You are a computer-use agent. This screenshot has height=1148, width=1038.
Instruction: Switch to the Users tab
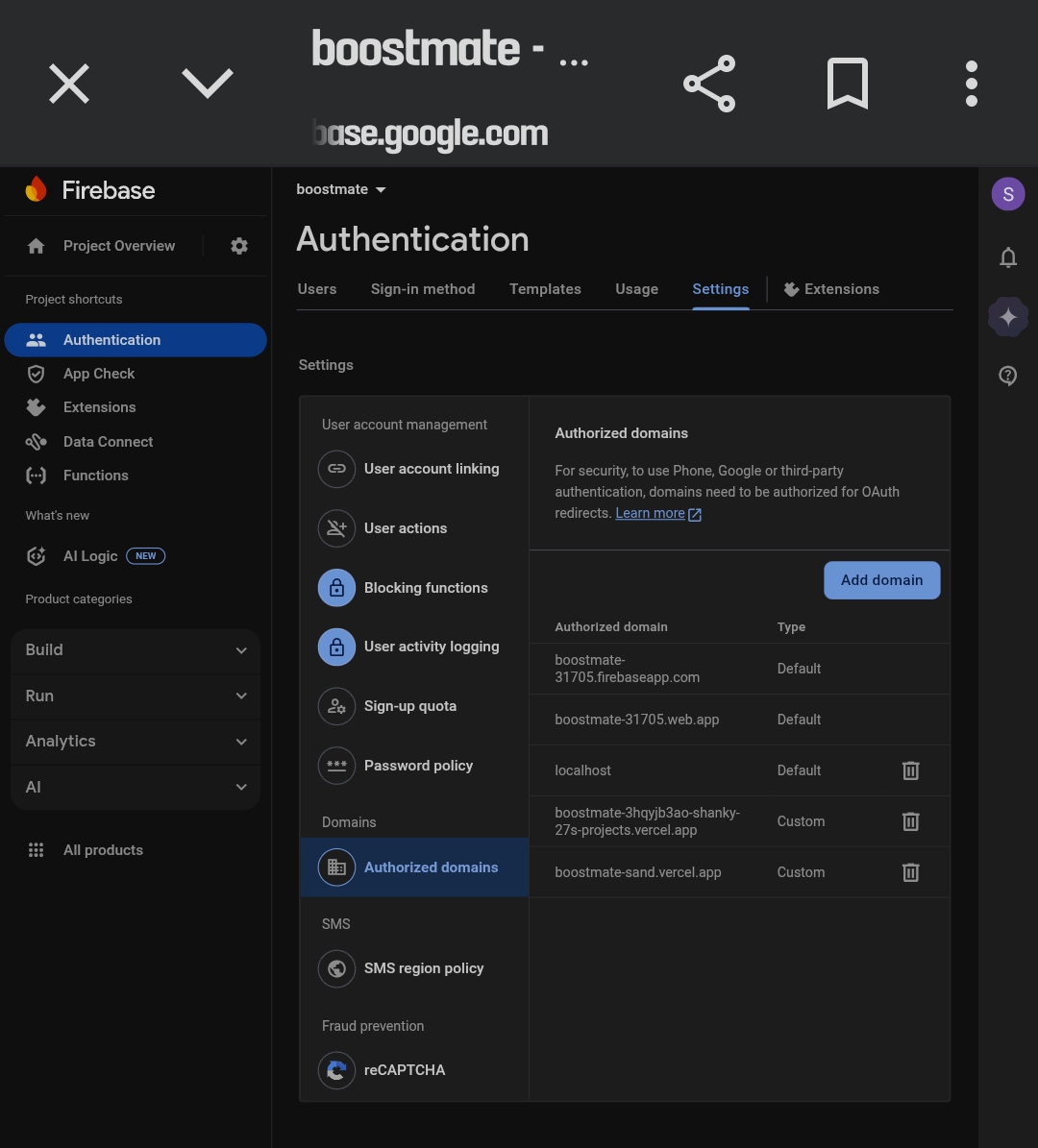click(x=316, y=289)
